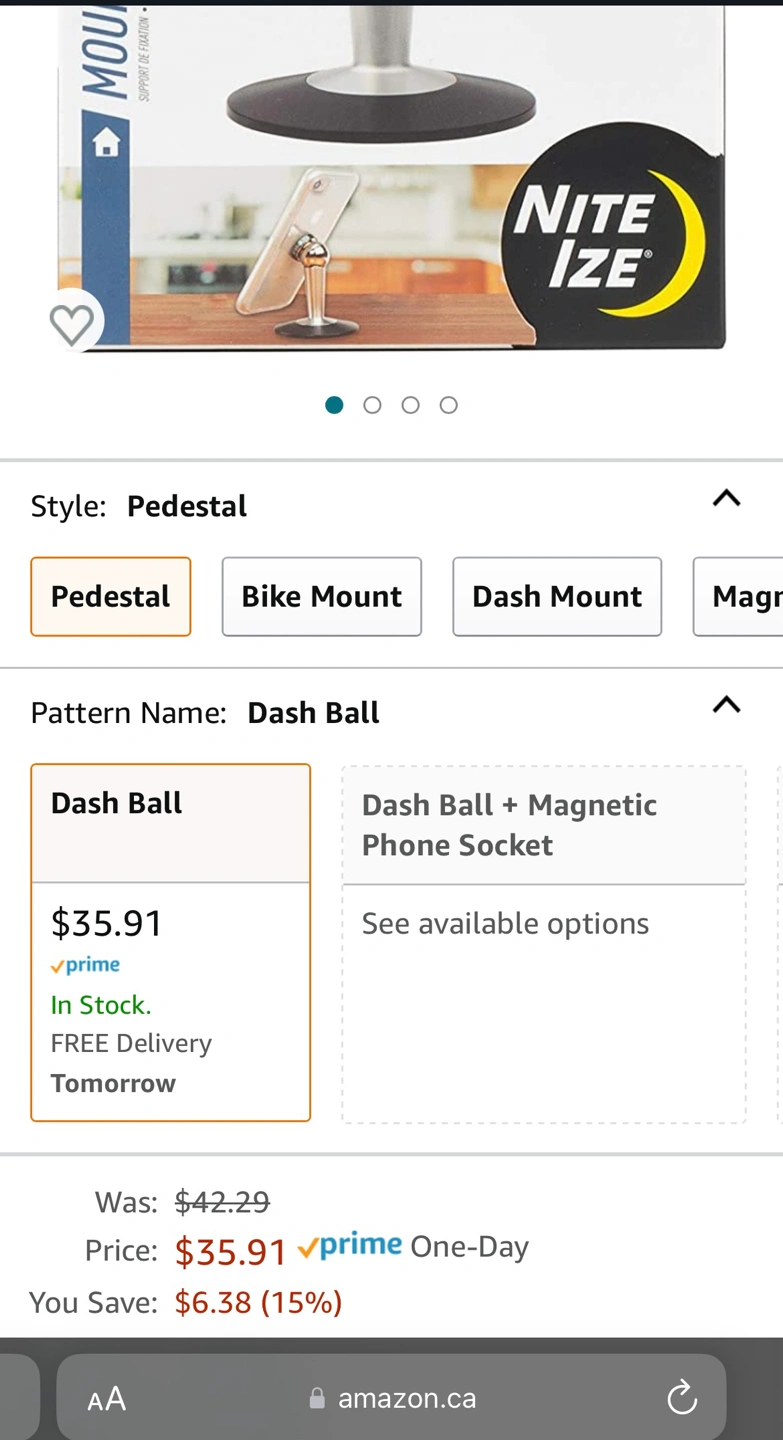Select the fourth image indicator dot
The image size is (783, 1440).
point(449,405)
